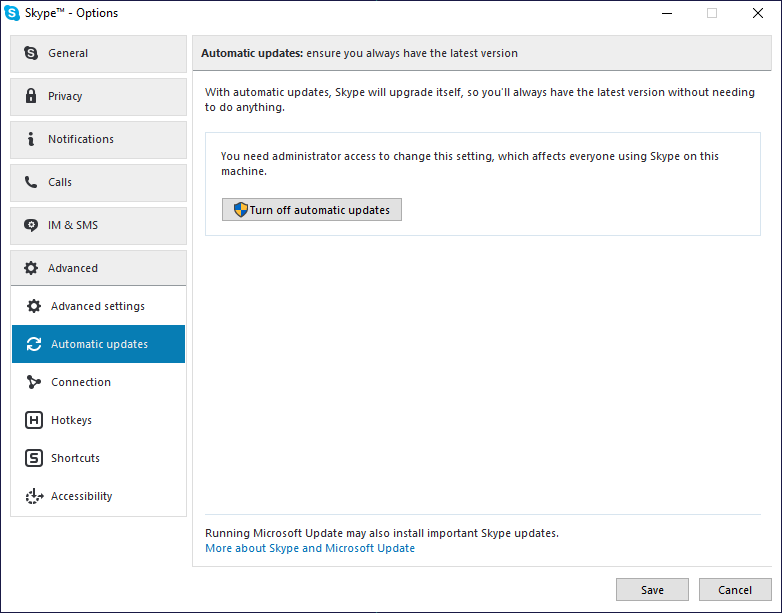The height and width of the screenshot is (613, 782).
Task: Open More about Skype and Microsoft Update link
Action: coord(310,548)
